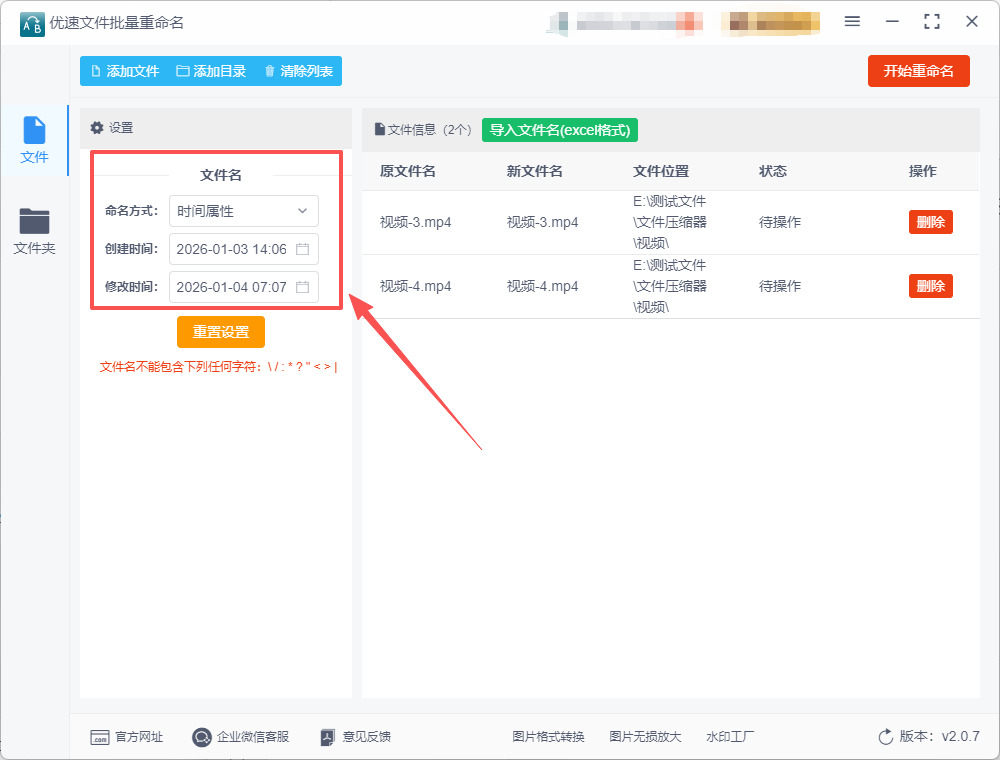Click the app logo icon in title bar
The image size is (1000, 760).
tap(32, 24)
